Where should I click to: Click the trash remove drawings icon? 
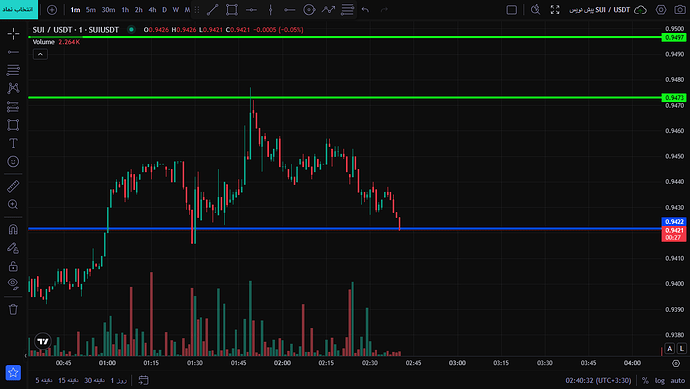coord(13,309)
